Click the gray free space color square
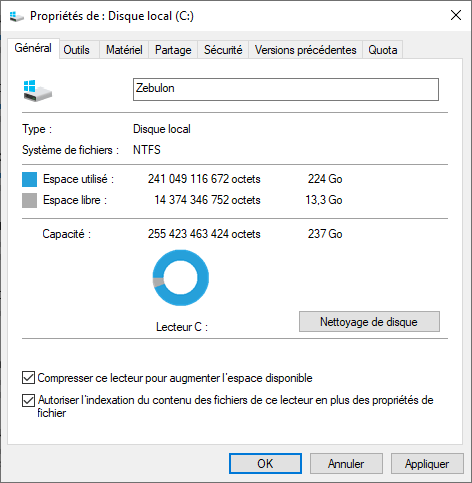Image resolution: width=472 pixels, height=483 pixels. 29,201
